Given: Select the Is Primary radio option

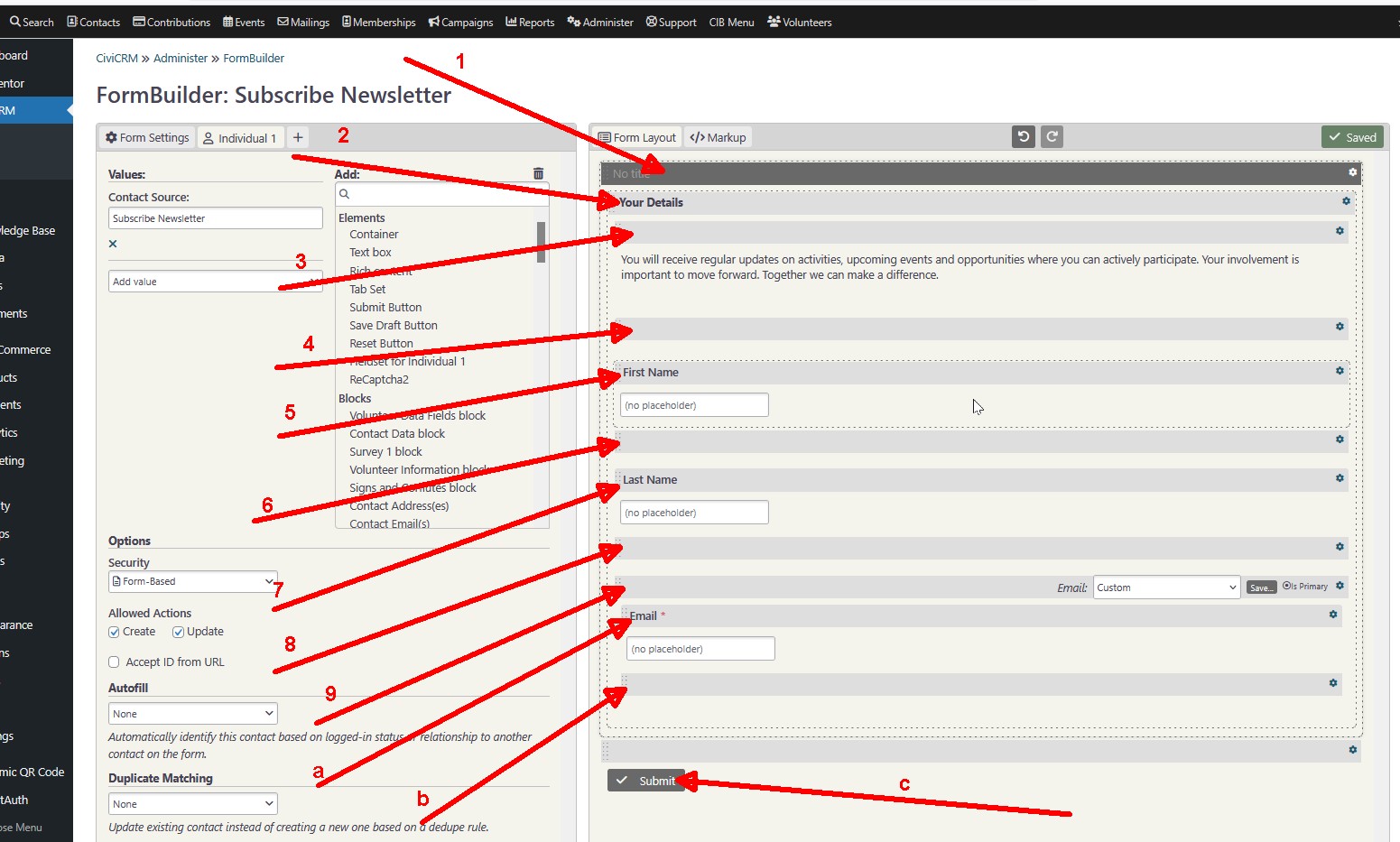Looking at the screenshot, I should point(1287,586).
